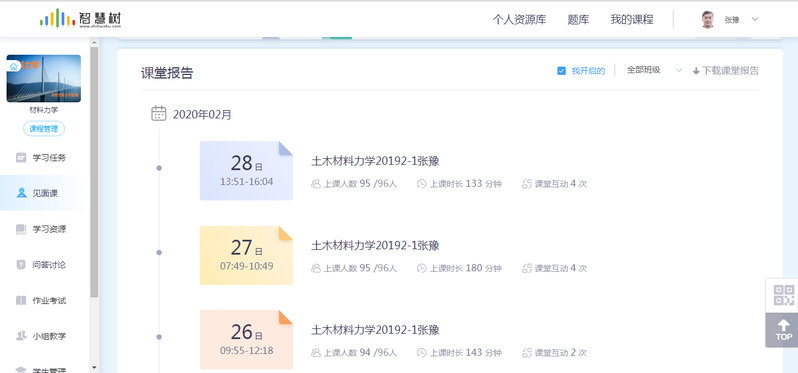
Task: Toggle the 我开启的 checkbox
Action: point(561,71)
